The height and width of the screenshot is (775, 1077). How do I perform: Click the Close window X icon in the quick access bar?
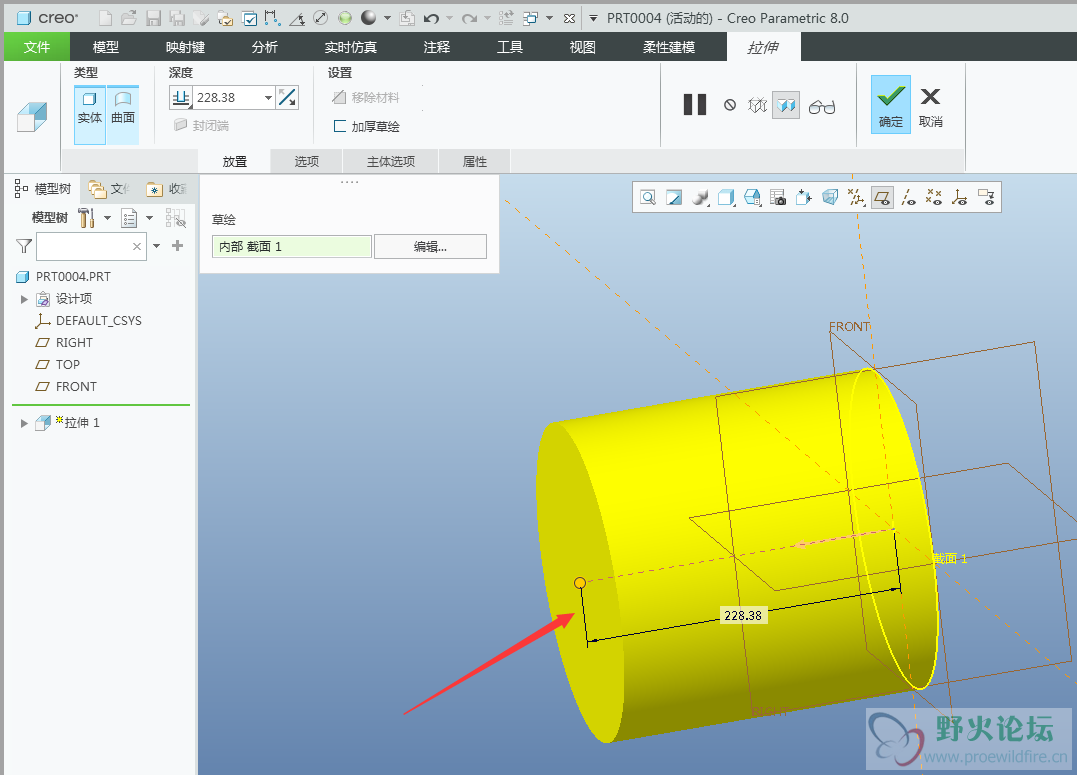pyautogui.click(x=569, y=19)
